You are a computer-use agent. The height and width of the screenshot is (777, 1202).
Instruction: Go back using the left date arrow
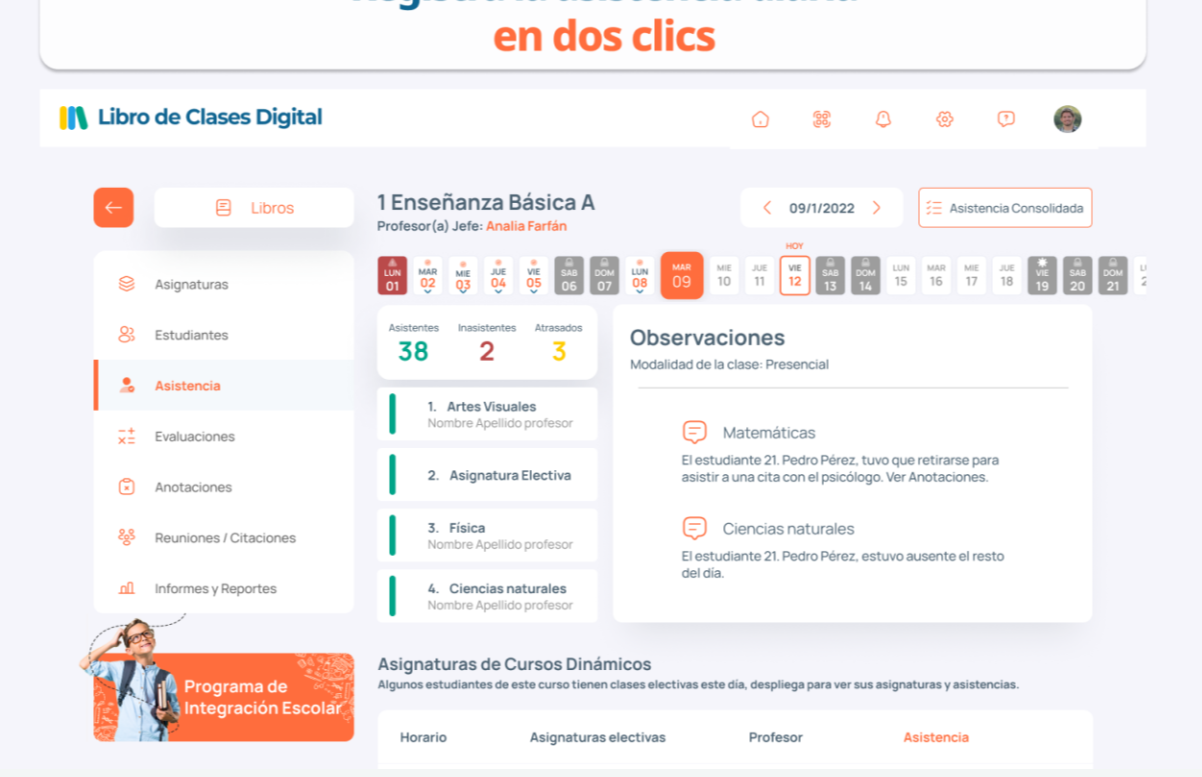766,207
